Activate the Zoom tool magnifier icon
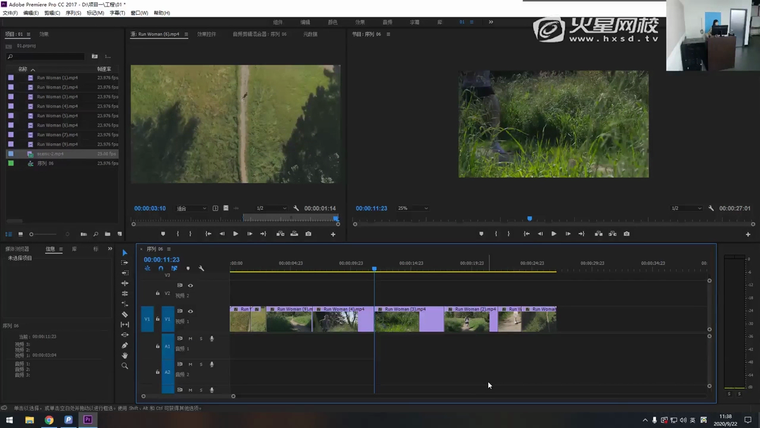 tap(125, 366)
